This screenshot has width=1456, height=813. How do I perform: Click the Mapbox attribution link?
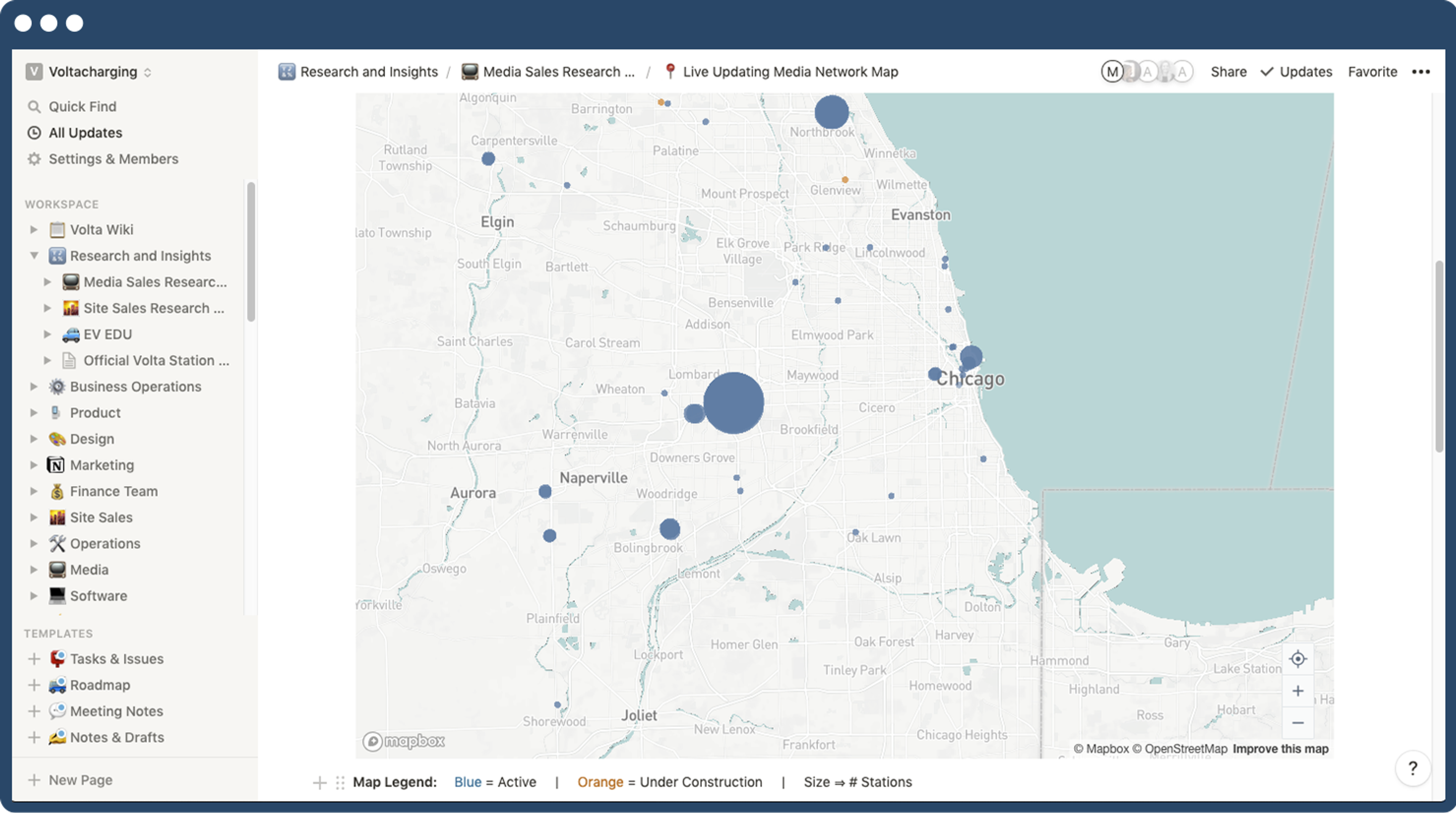1101,749
